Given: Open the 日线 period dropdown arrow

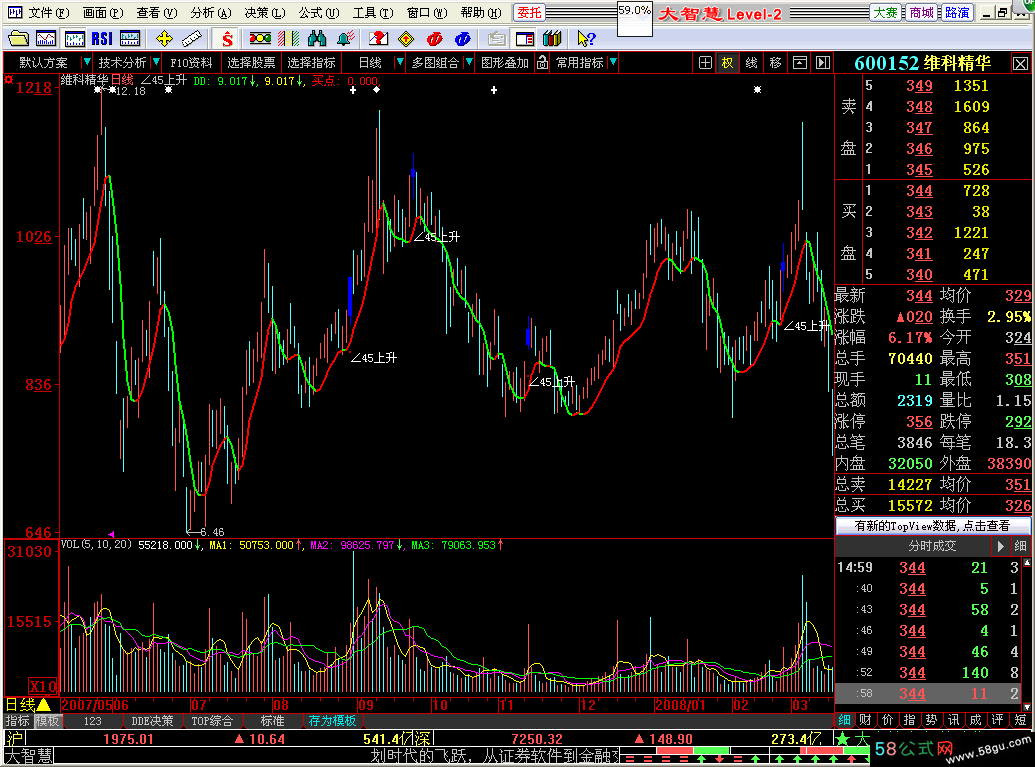Looking at the screenshot, I should 399,62.
